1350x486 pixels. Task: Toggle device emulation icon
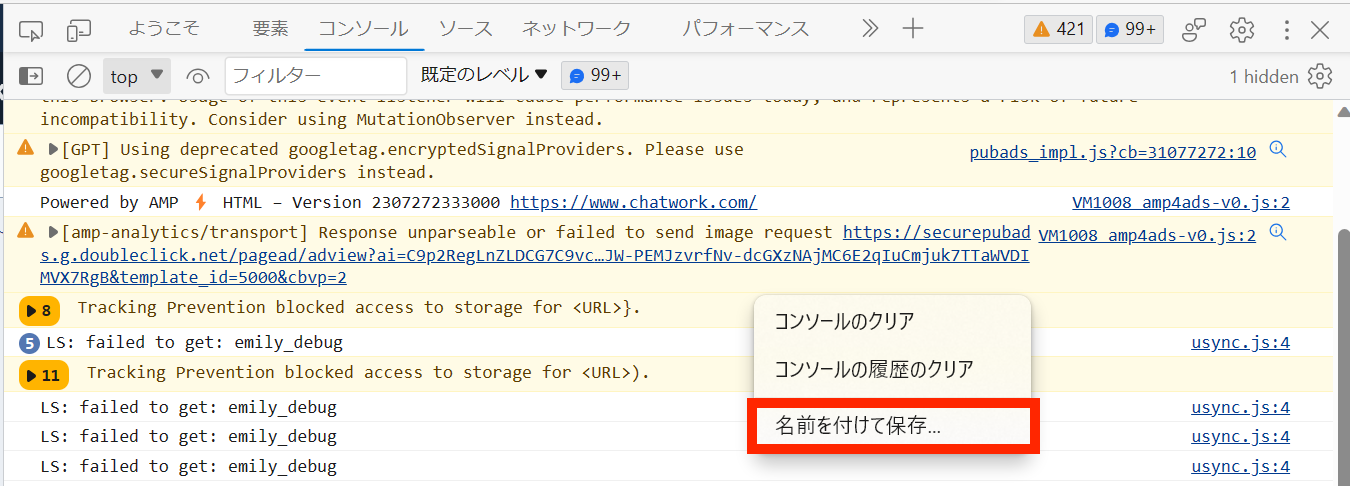tap(79, 30)
